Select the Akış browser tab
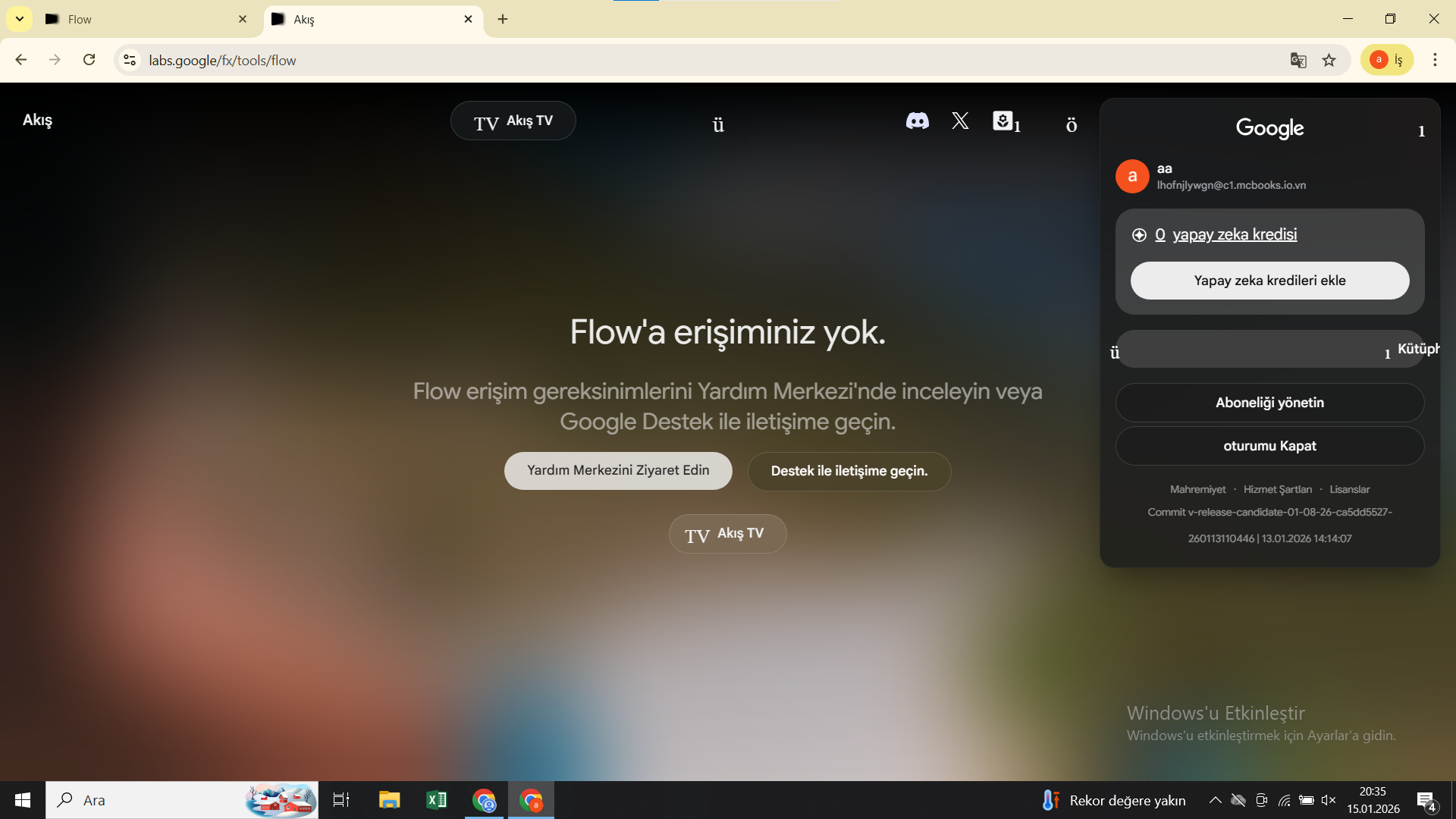Image resolution: width=1456 pixels, height=819 pixels. 372,20
